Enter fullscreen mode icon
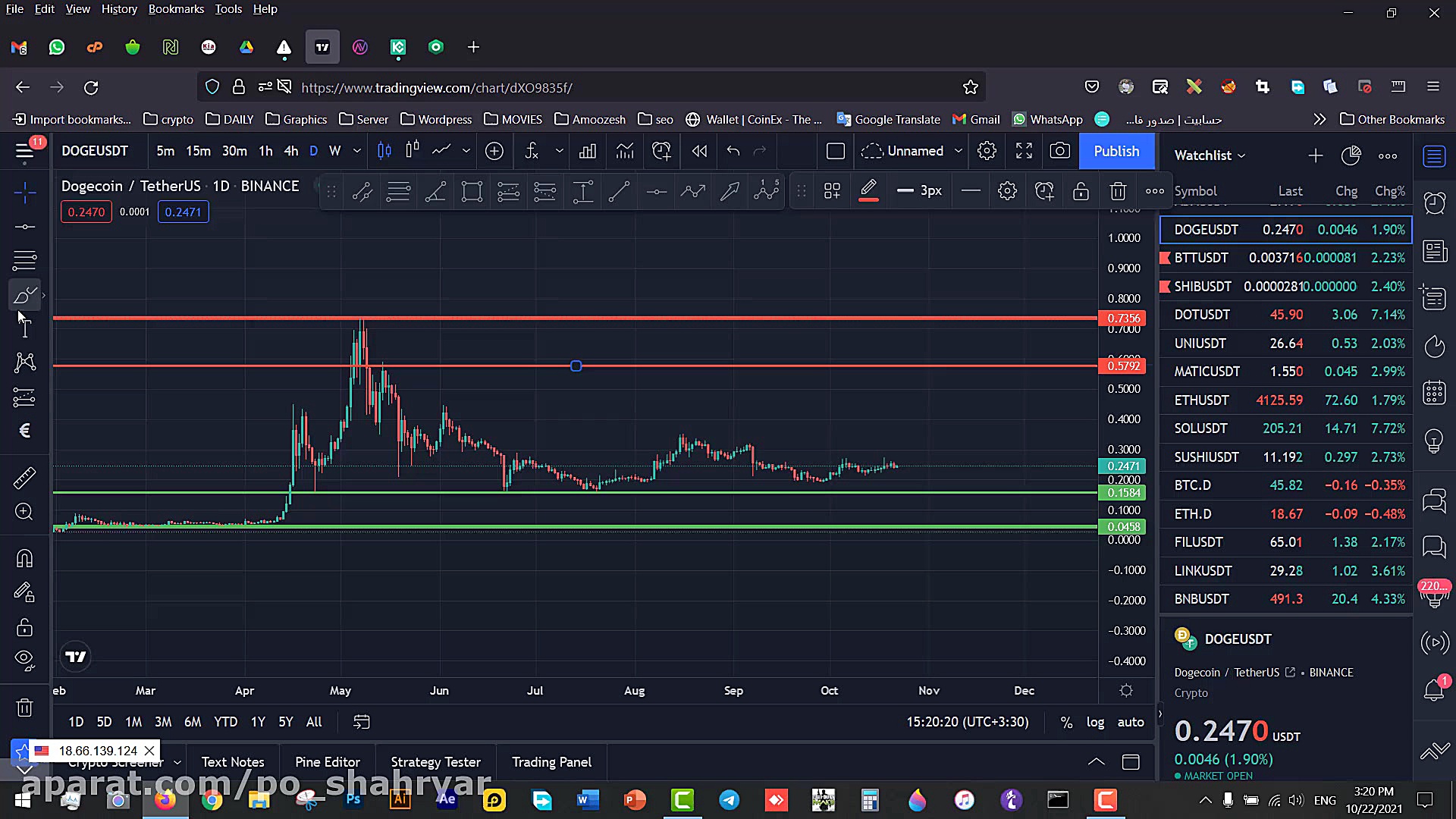The image size is (1456, 819). [x=1024, y=151]
